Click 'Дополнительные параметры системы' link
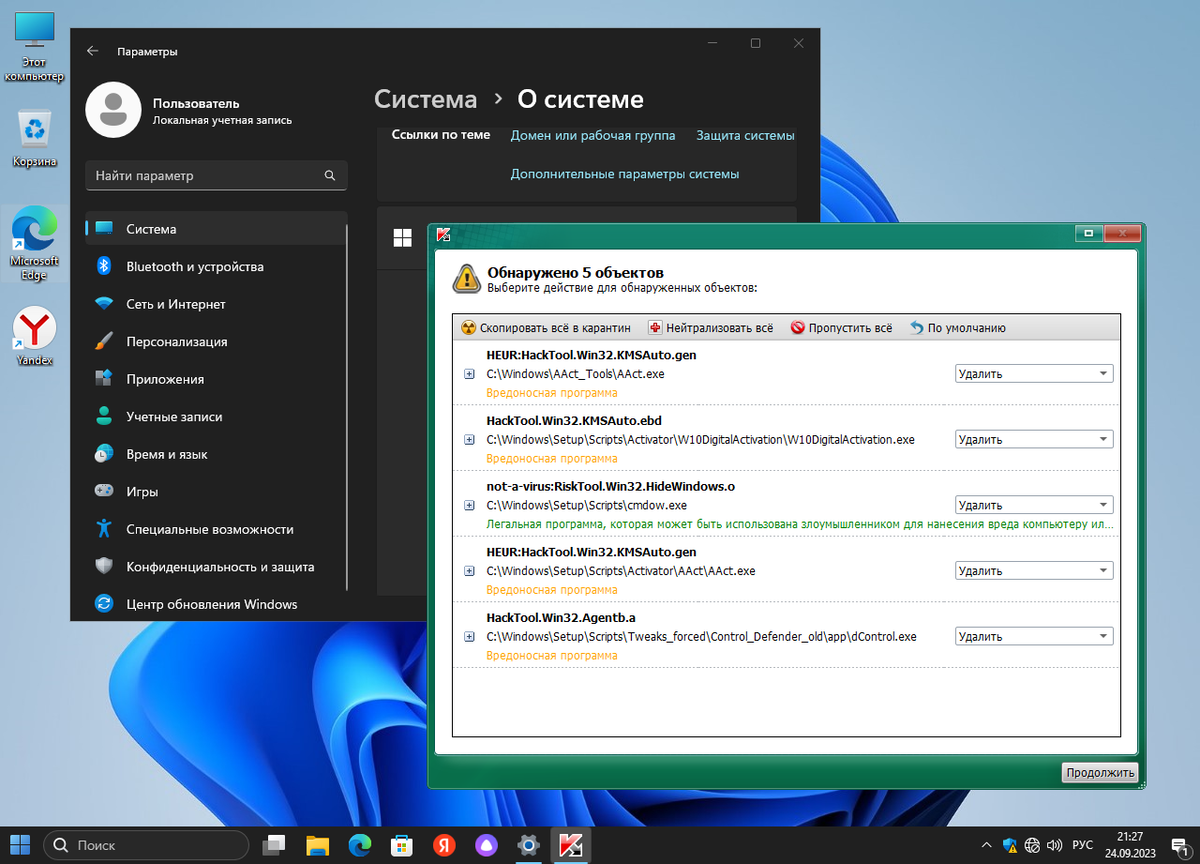Screen dimensions: 1200x864 point(625,174)
